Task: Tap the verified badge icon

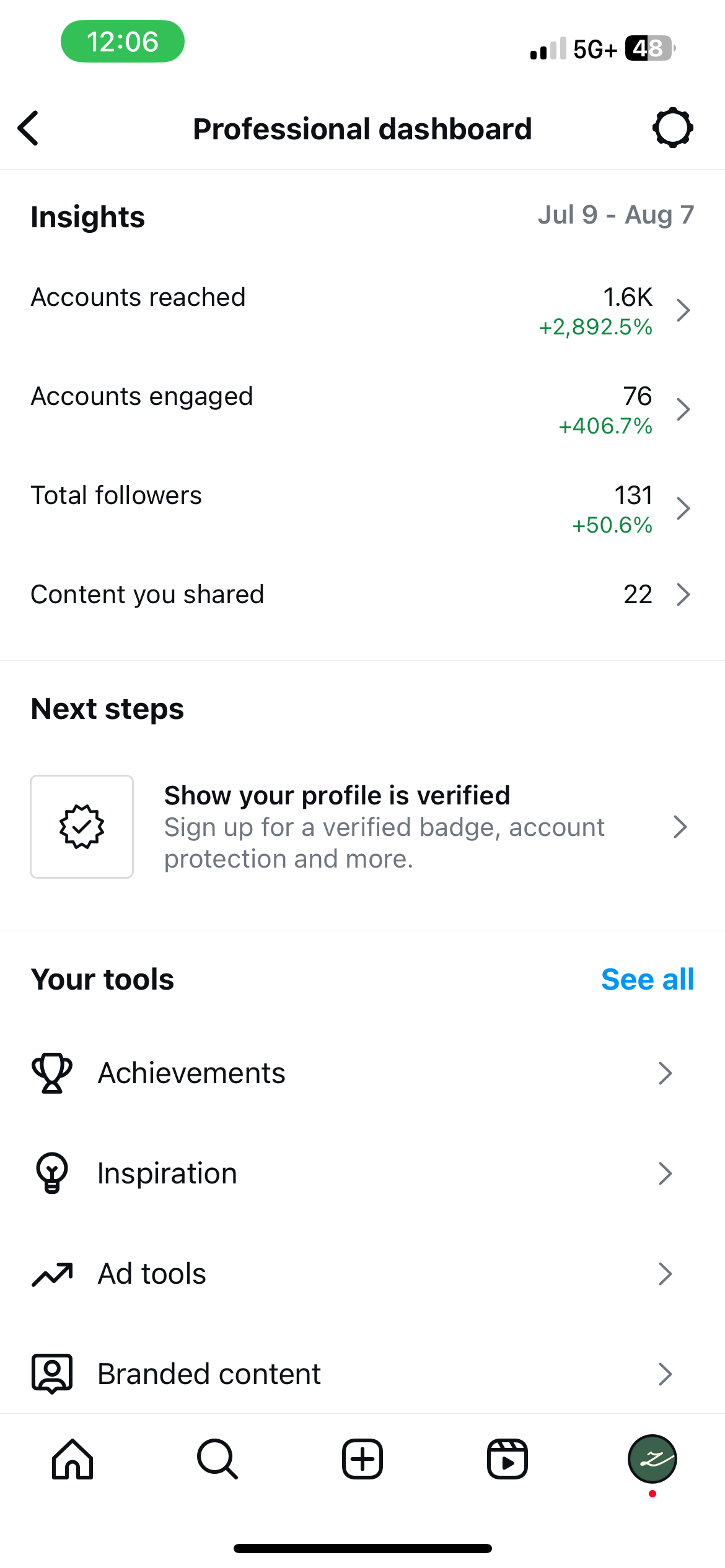Action: [82, 826]
